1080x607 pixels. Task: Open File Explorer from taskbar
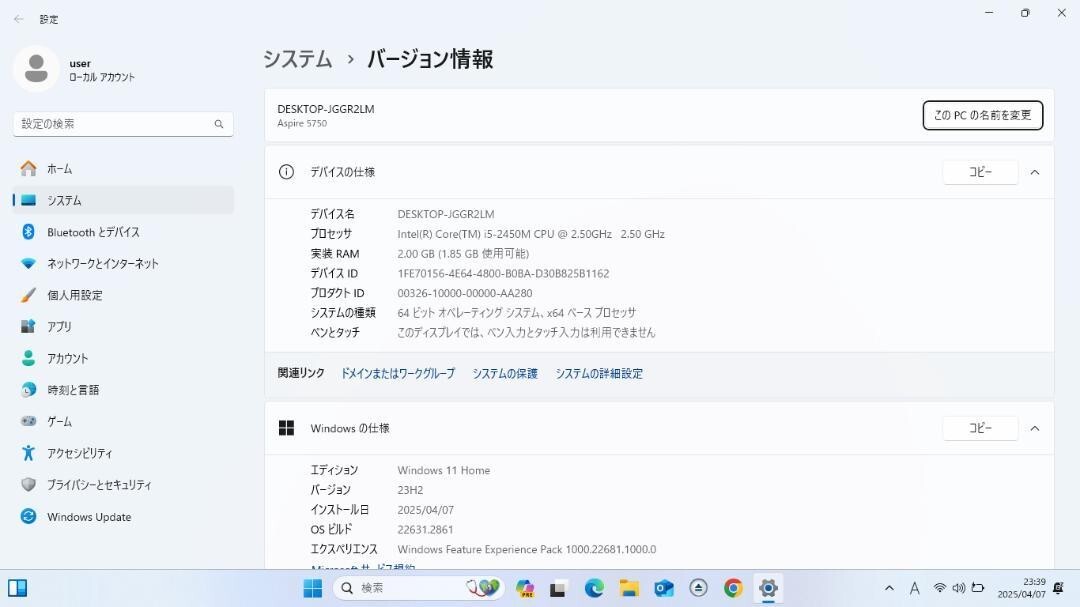pos(629,588)
